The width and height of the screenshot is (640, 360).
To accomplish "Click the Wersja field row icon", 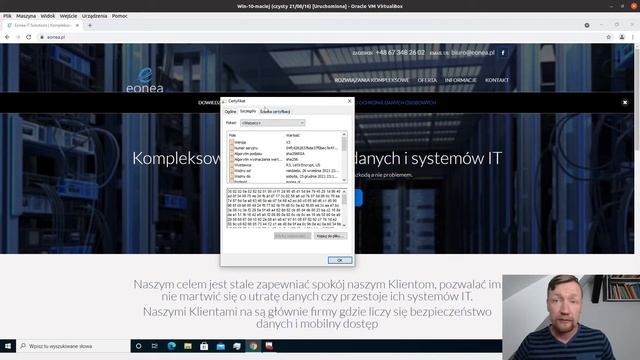I will coord(231,142).
